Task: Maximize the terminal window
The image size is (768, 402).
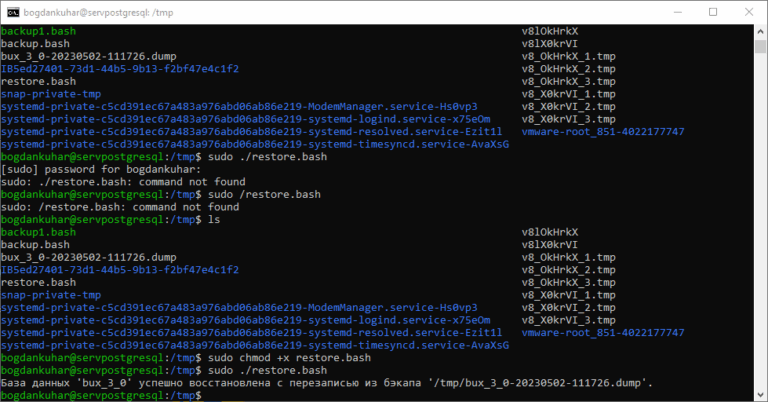Action: click(x=712, y=12)
